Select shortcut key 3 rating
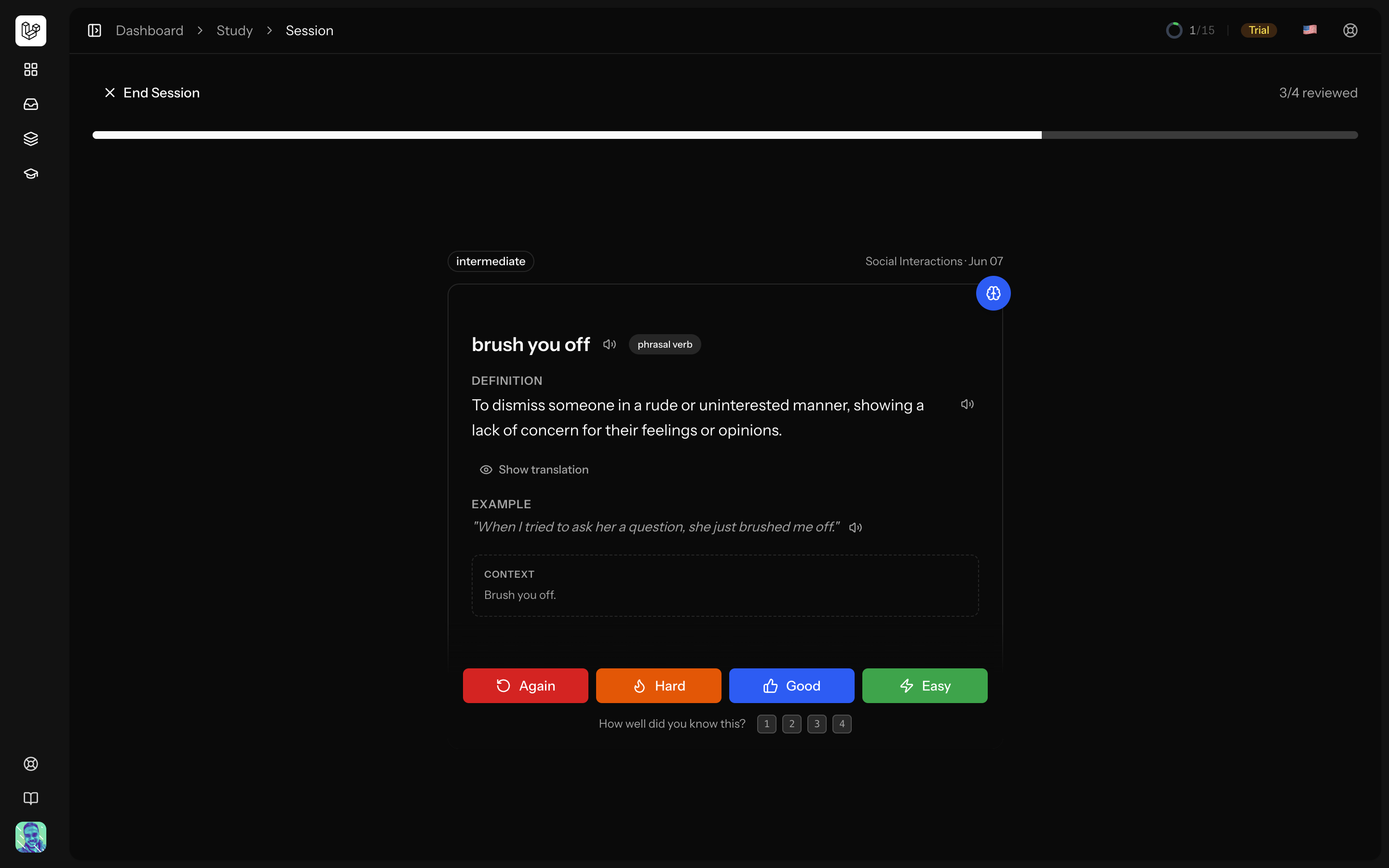The height and width of the screenshot is (868, 1389). (x=817, y=724)
